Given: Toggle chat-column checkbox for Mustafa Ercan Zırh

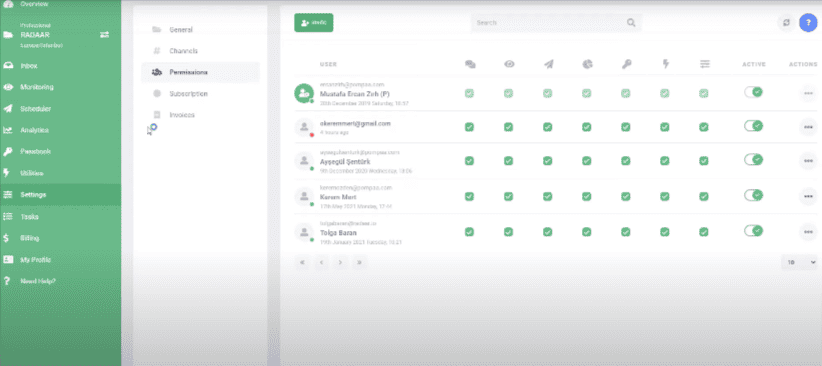Looking at the screenshot, I should [x=469, y=93].
